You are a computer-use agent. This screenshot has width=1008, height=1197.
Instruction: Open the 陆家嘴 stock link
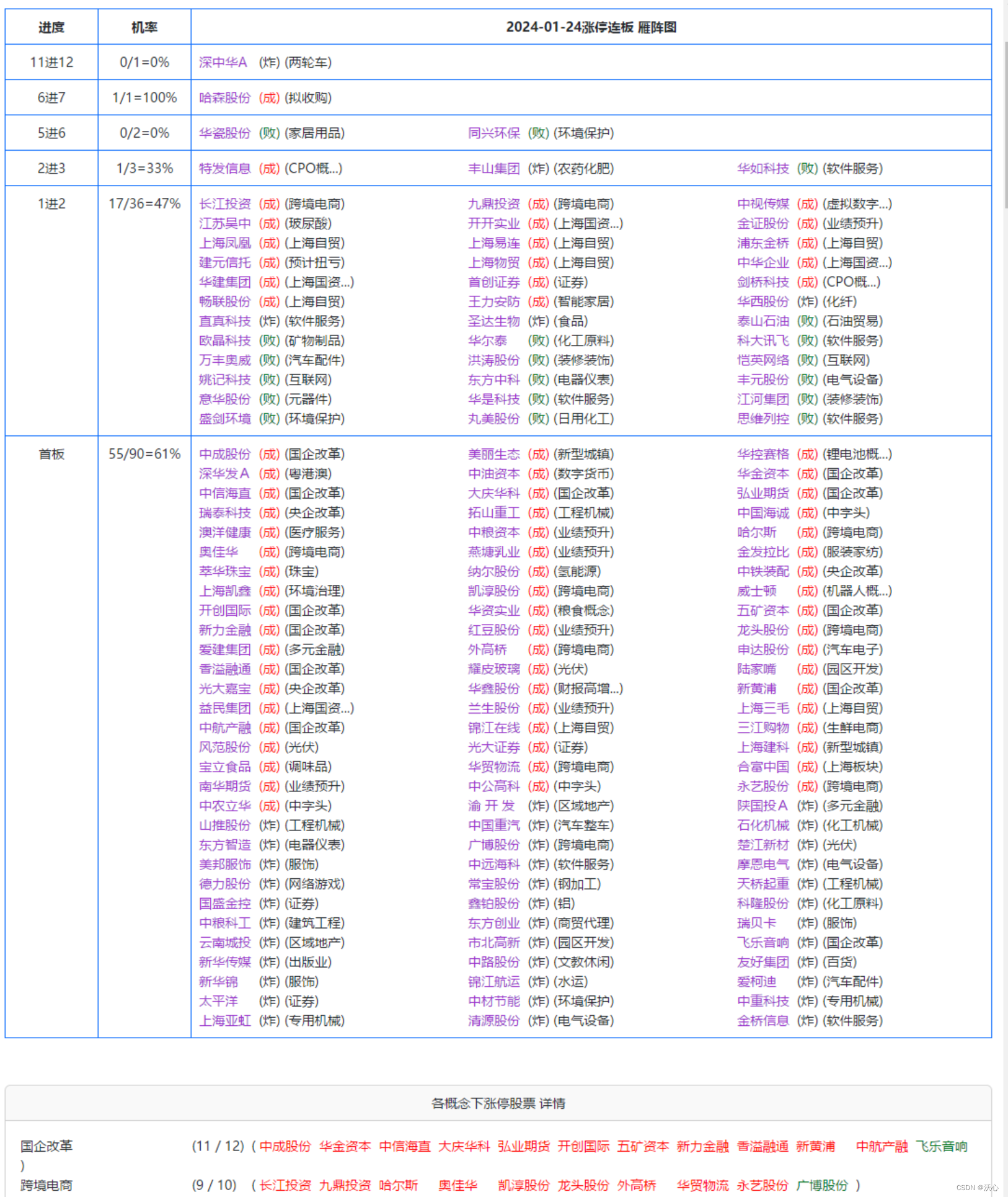(x=756, y=669)
